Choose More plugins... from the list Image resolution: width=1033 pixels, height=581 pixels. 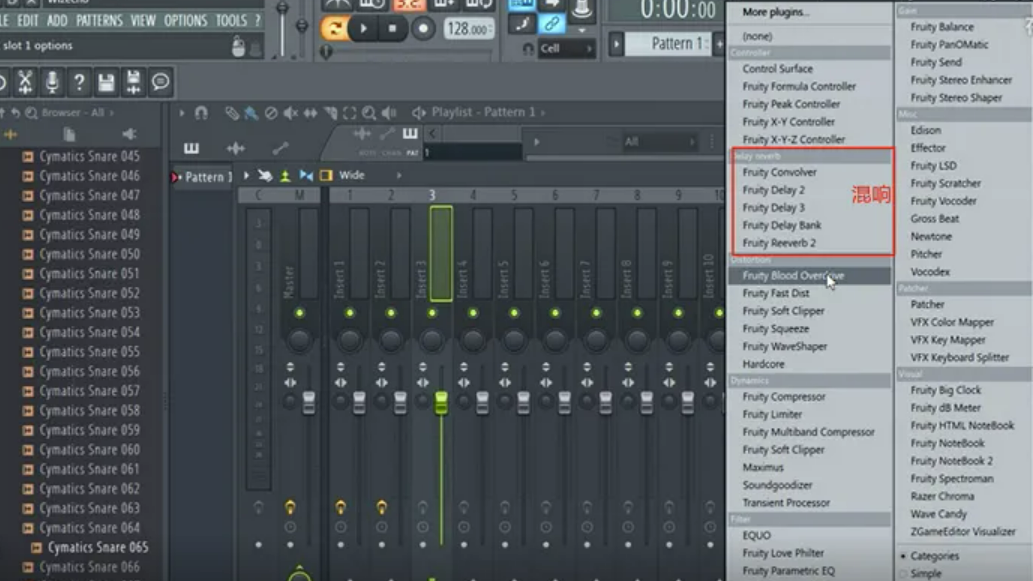(x=775, y=12)
